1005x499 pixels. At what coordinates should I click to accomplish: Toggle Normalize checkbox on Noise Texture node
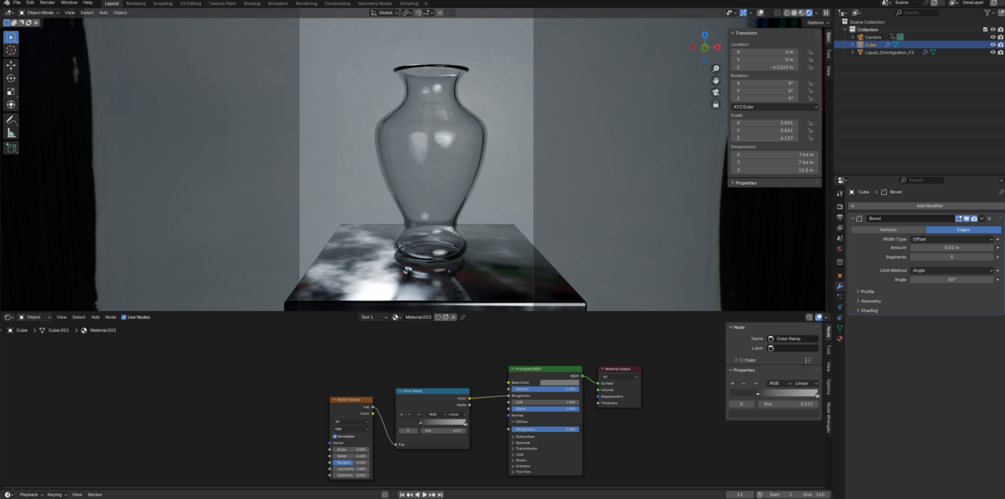pos(335,436)
